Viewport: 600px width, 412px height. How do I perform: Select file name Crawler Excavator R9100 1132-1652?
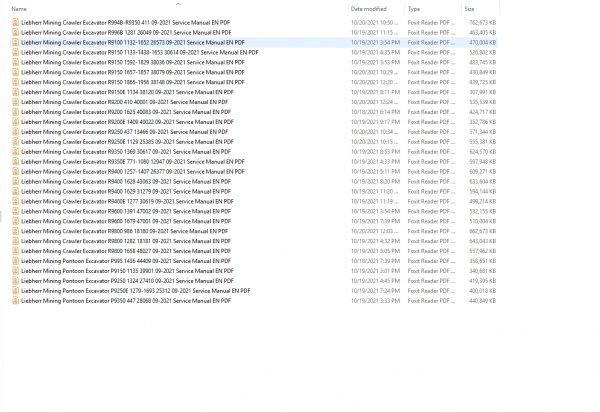[x=133, y=42]
